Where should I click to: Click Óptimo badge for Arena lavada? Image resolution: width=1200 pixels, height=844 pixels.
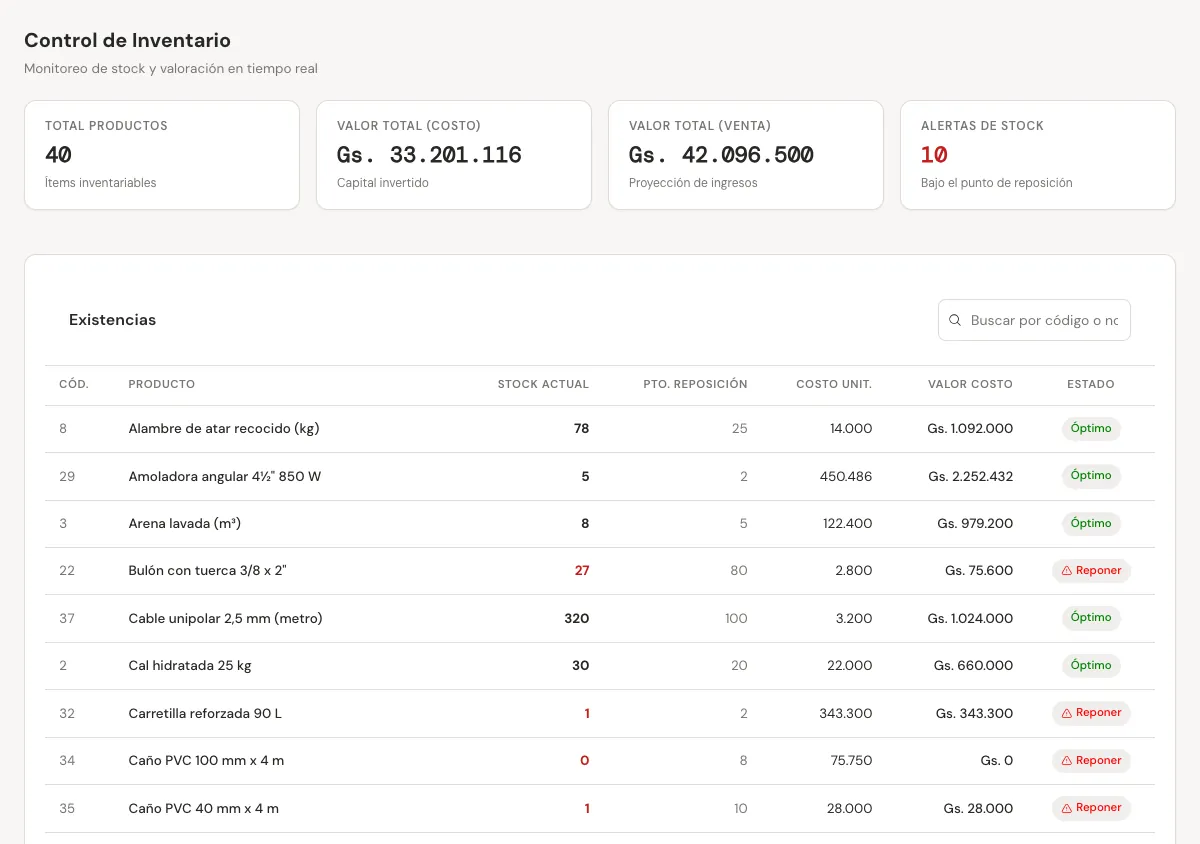[1091, 523]
